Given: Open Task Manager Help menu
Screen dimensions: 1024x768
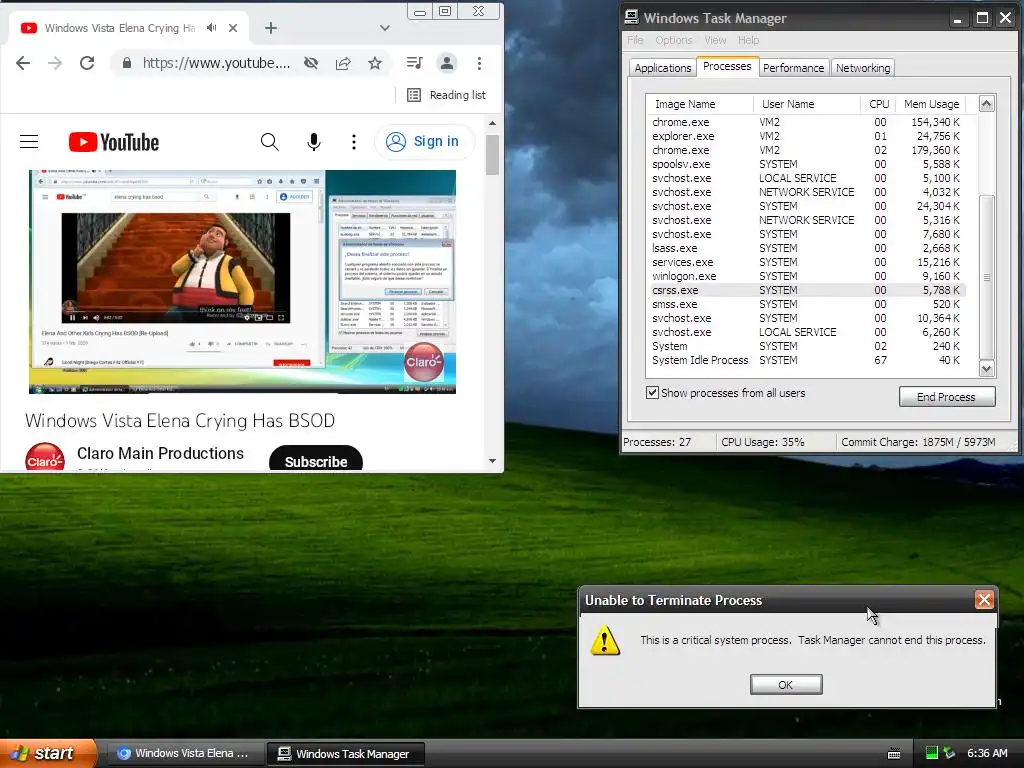Looking at the screenshot, I should [x=748, y=40].
